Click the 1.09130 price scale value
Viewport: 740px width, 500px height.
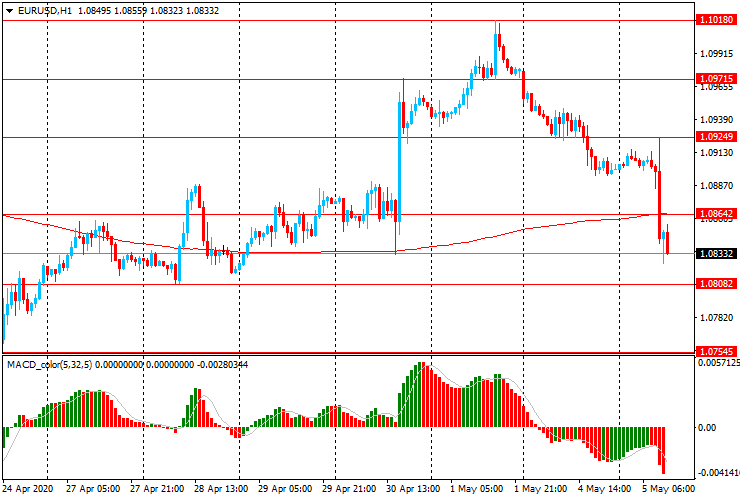(x=717, y=153)
